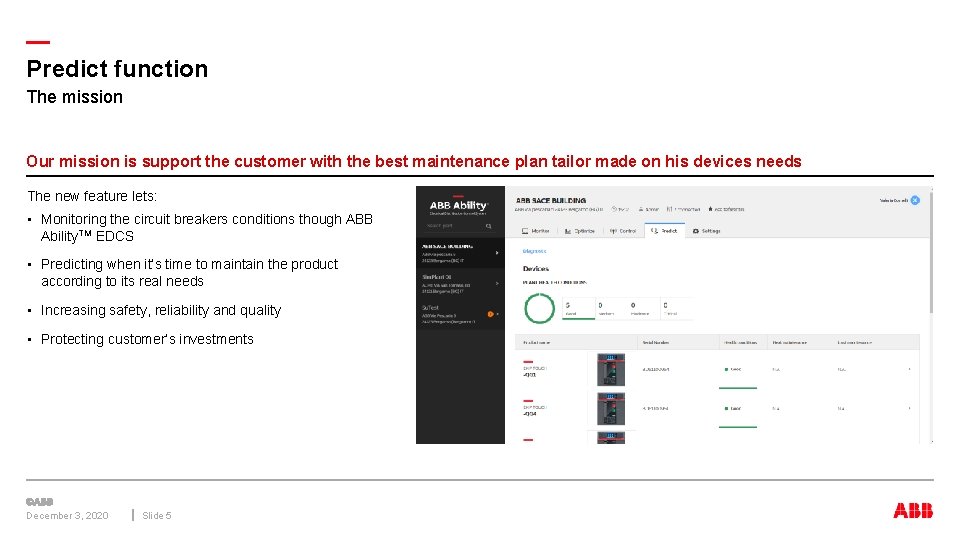Expand the SimPlant 01 chevron
960x540 pixels.
(x=497, y=283)
